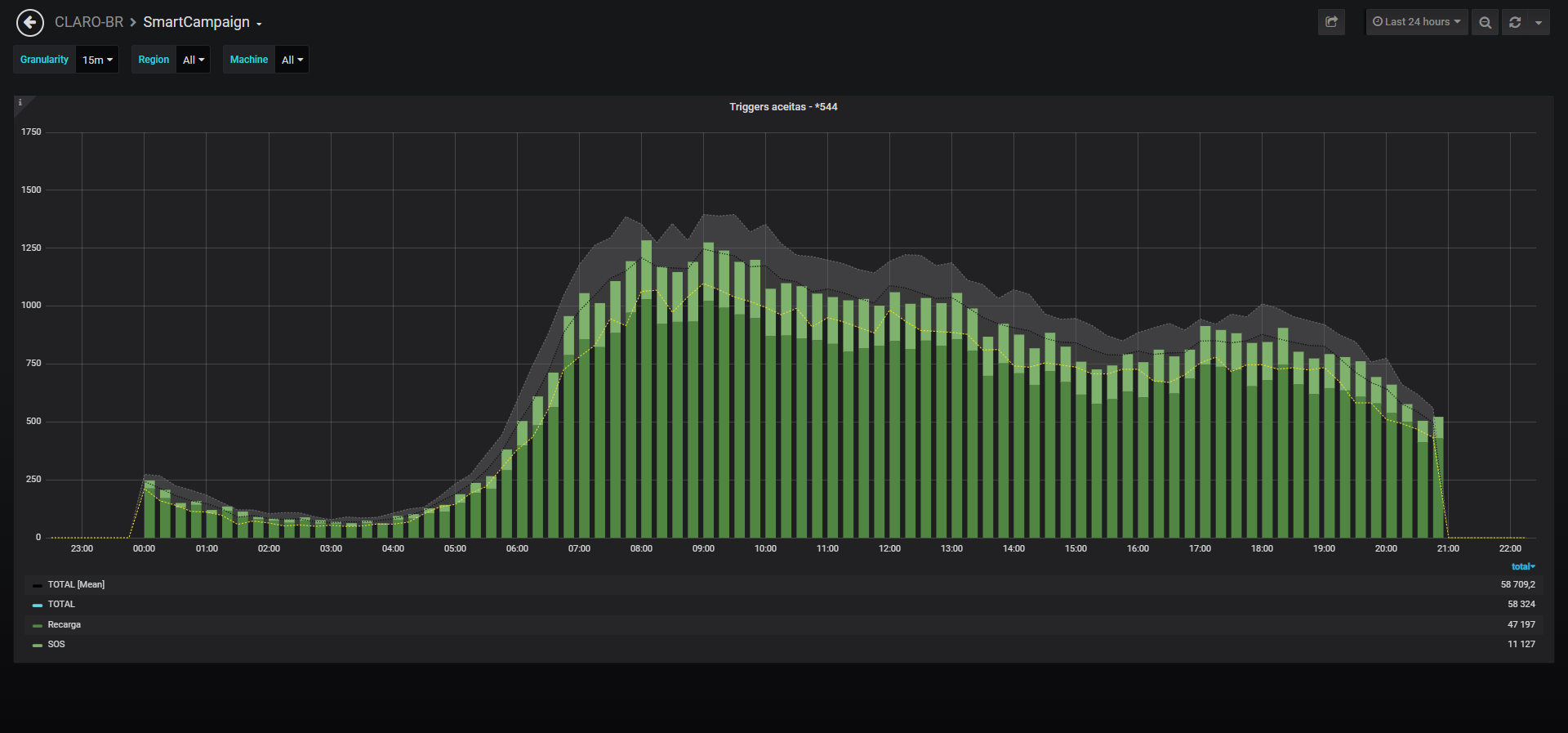
Task: Refresh the dashboard with the refresh icon
Action: [x=1515, y=22]
